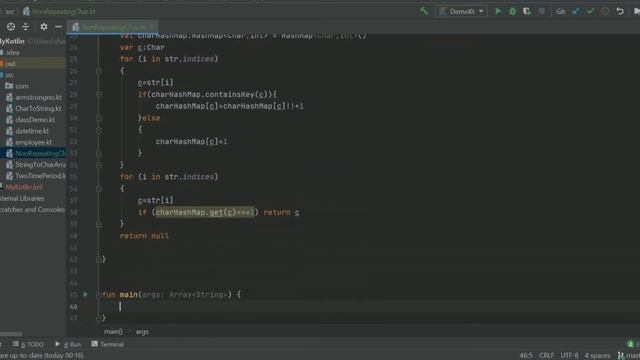Open employee.kt in the project tree

33,142
